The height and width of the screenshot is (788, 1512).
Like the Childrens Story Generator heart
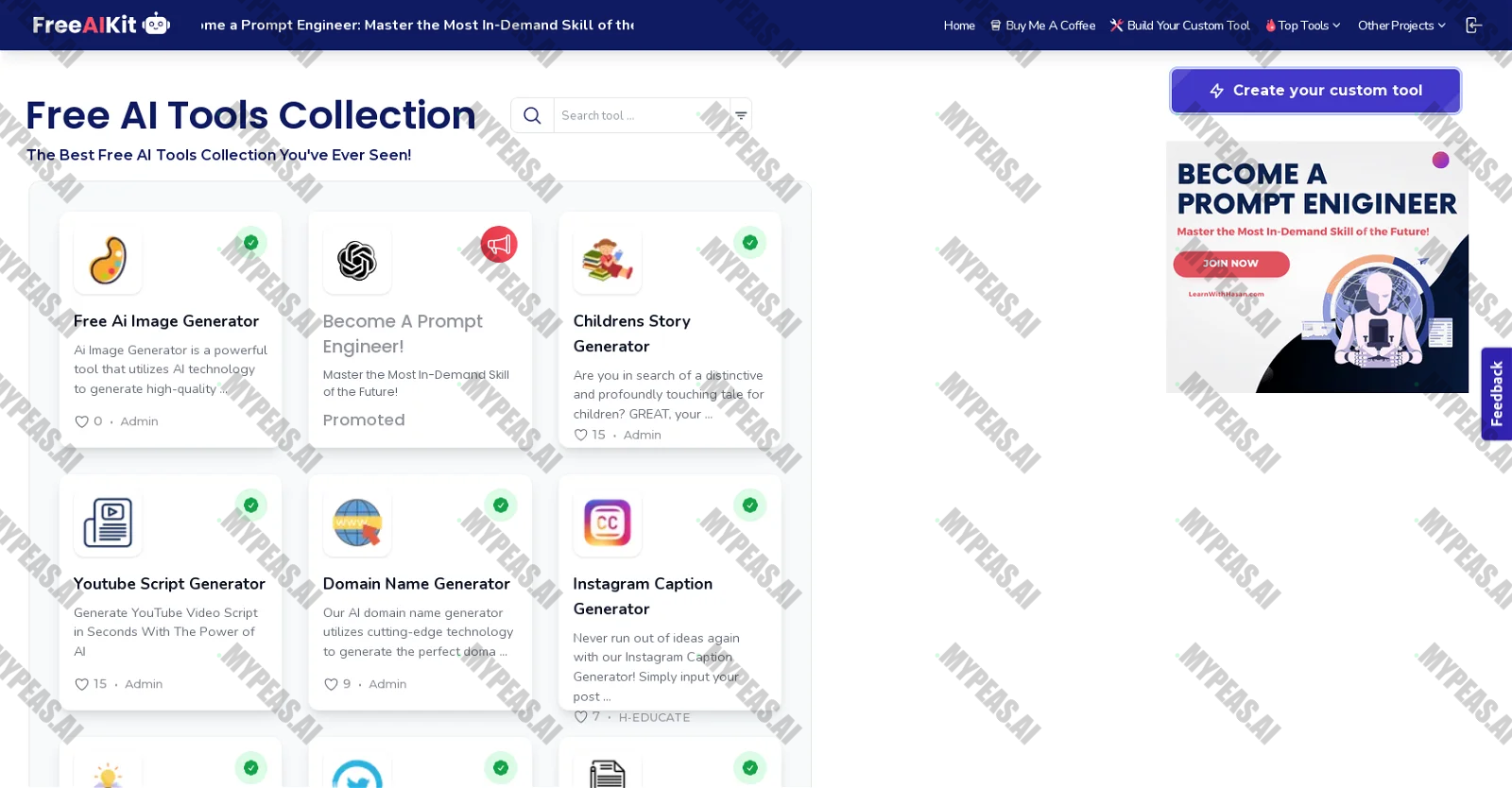coord(581,435)
